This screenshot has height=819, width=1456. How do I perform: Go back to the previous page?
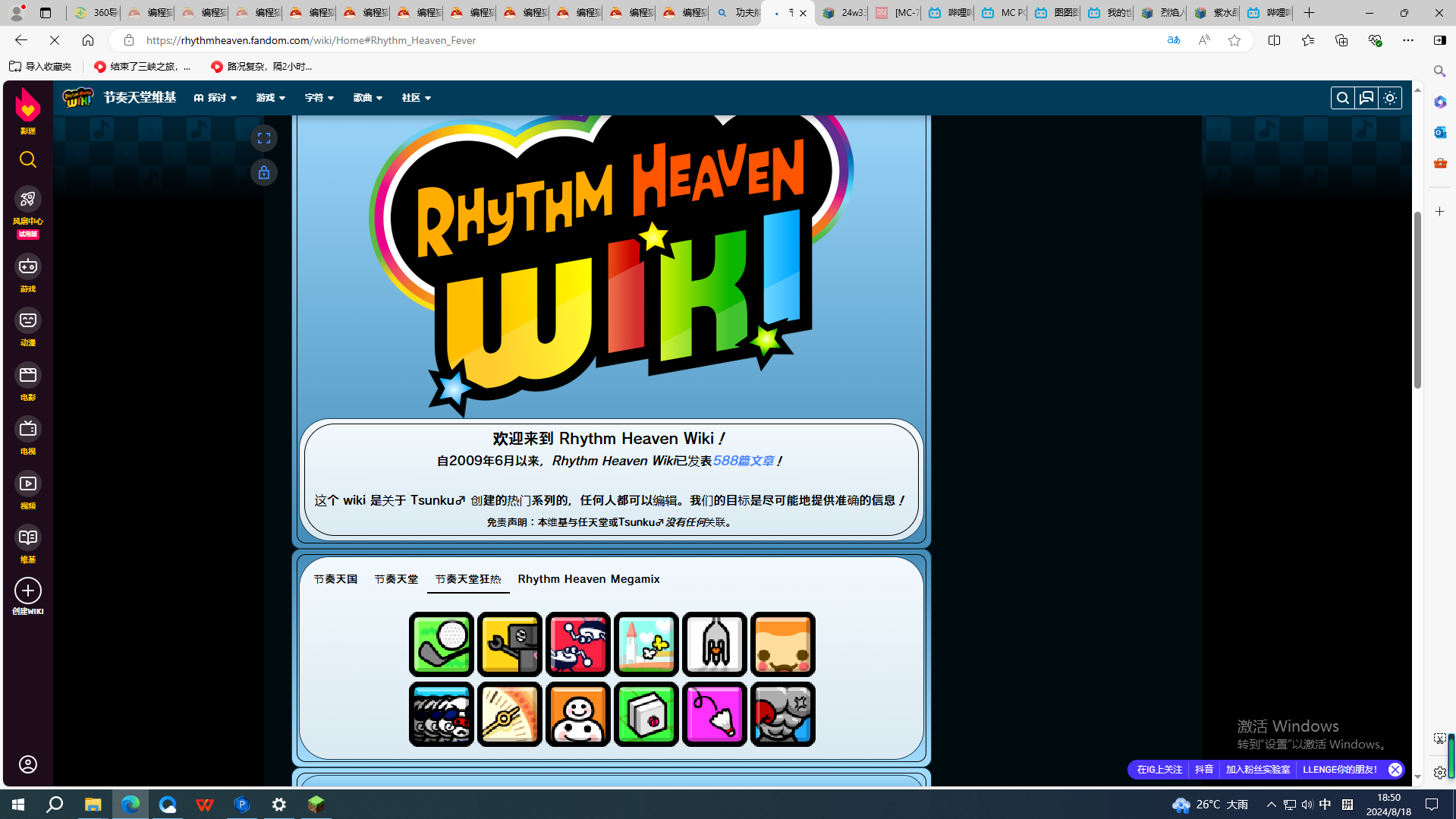(20, 40)
